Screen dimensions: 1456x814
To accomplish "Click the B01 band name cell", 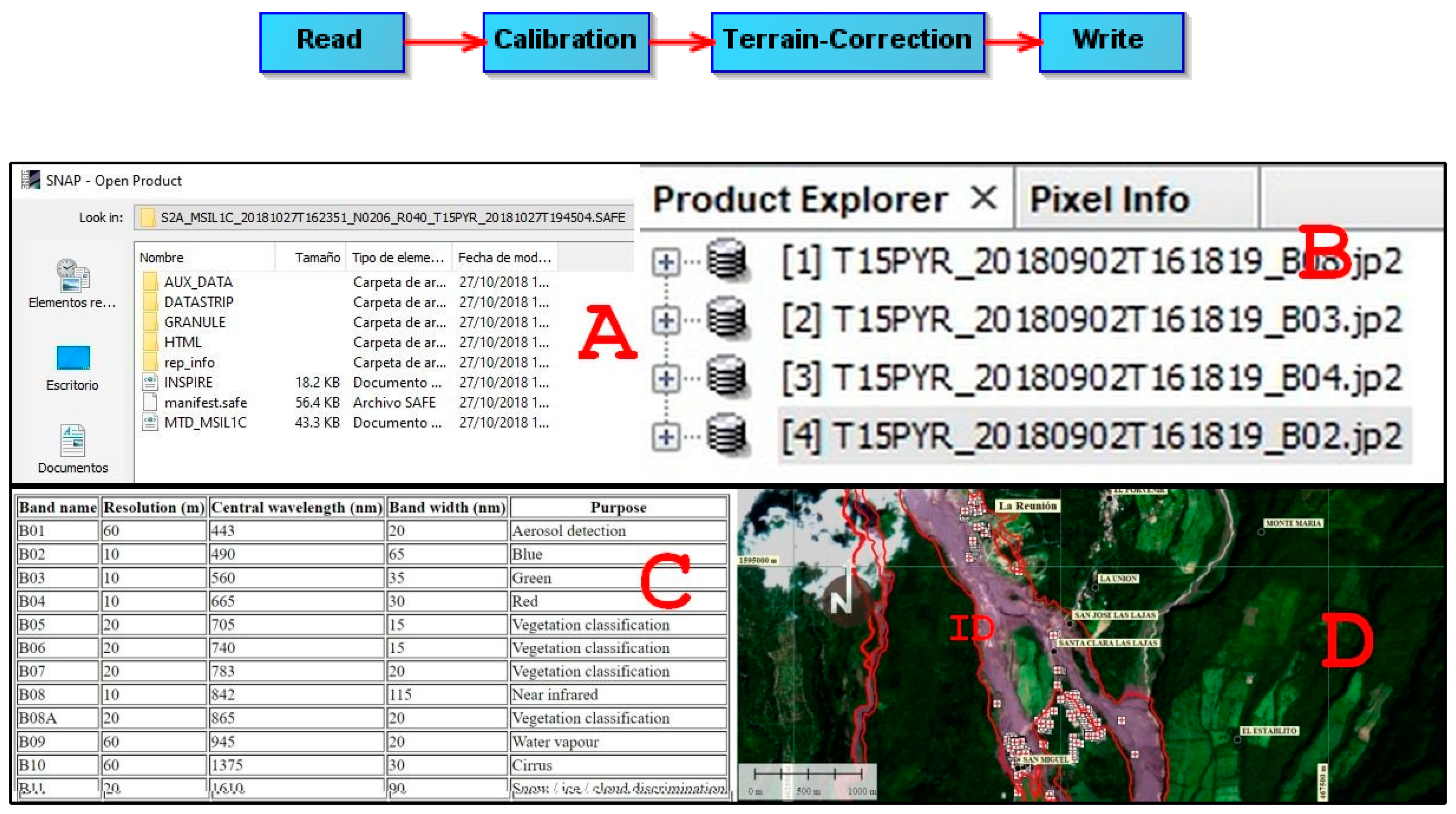I will click(57, 531).
